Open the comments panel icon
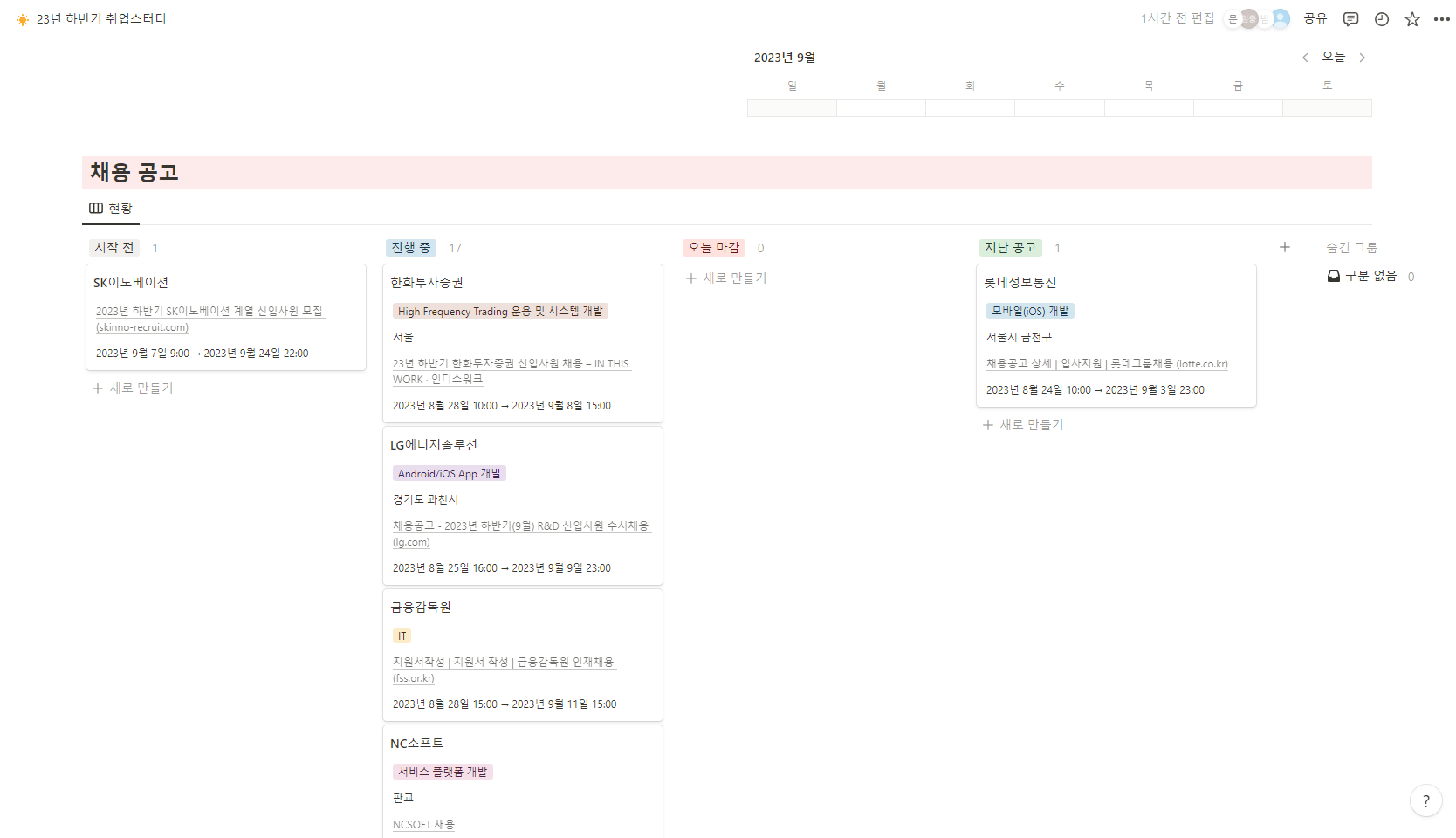Viewport: 1456px width, 838px height. click(x=1350, y=19)
